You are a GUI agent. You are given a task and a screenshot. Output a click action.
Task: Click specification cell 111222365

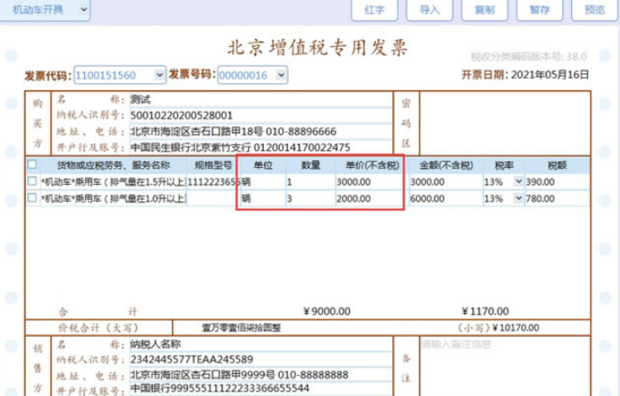click(213, 182)
